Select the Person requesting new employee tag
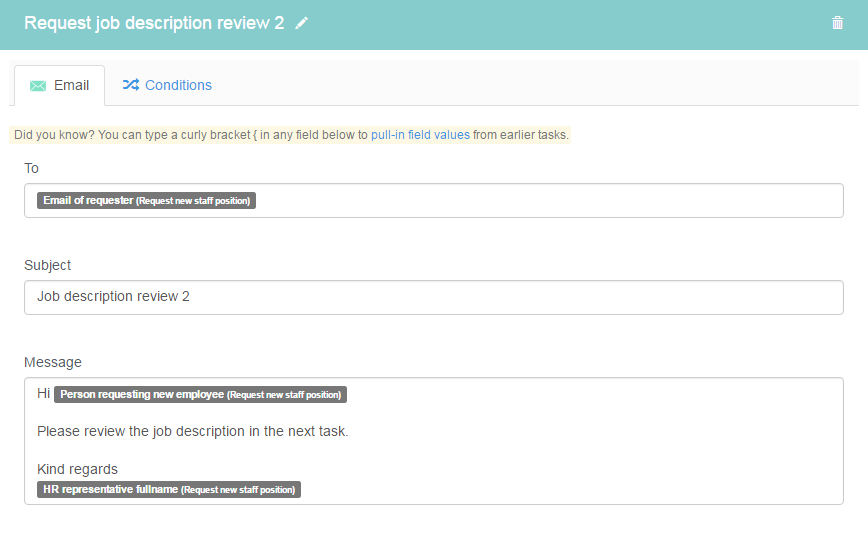The height and width of the screenshot is (534, 868). click(200, 395)
